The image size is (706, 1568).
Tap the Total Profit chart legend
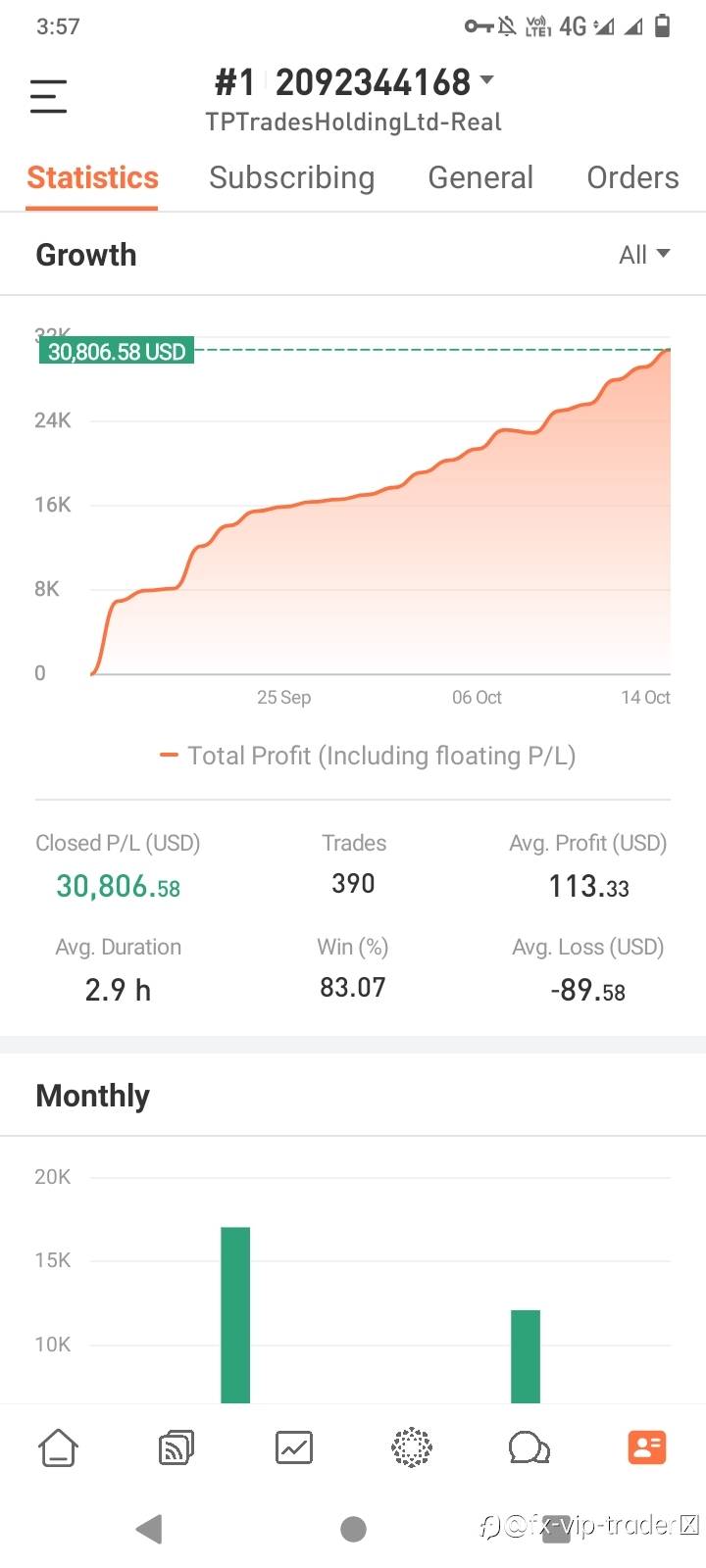pos(368,756)
